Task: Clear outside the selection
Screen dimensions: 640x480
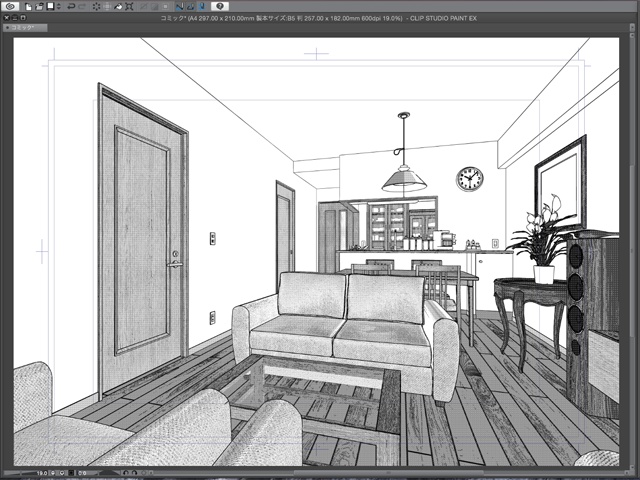Action: tap(107, 7)
